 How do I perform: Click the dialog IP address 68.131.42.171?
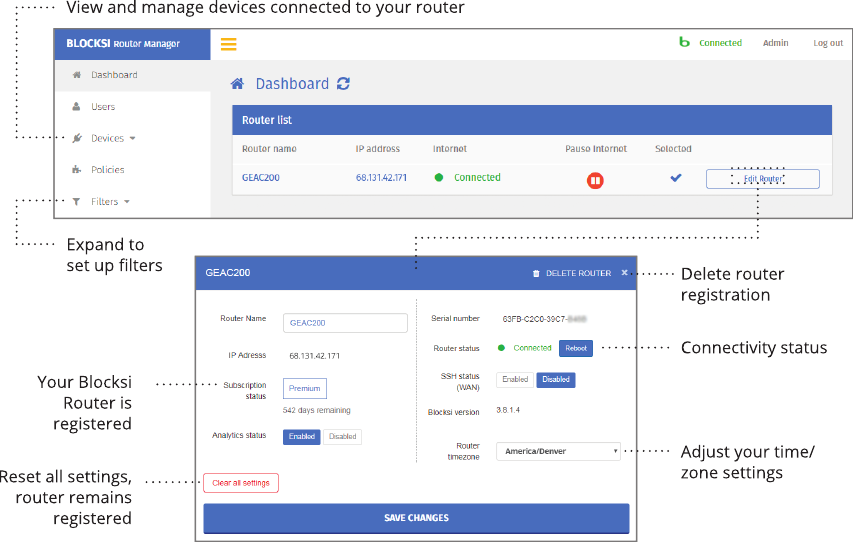(314, 356)
